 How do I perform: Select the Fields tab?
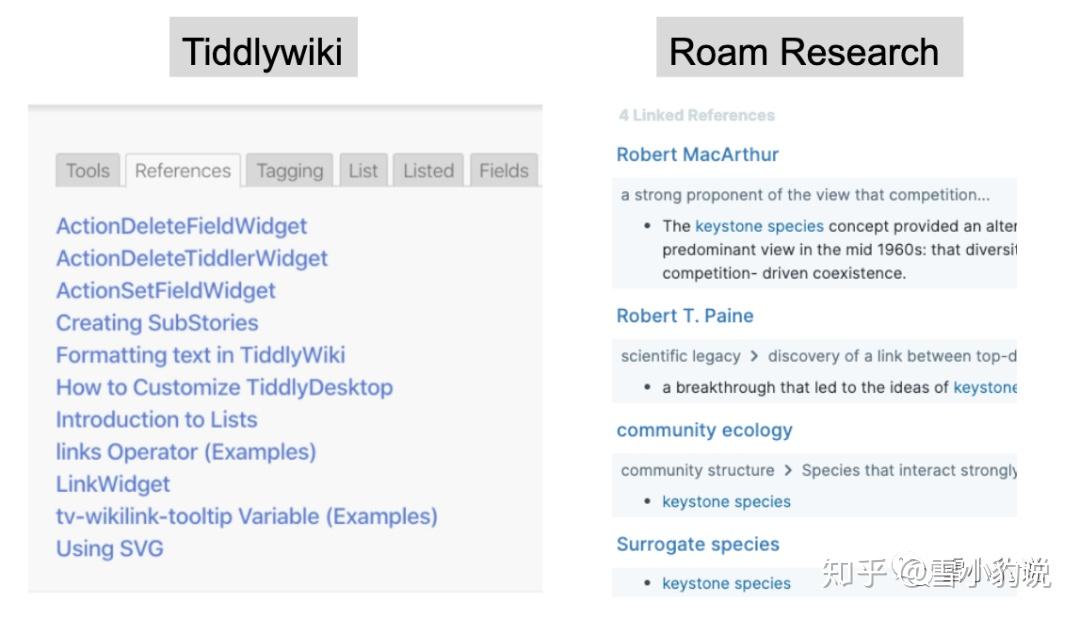click(x=503, y=171)
